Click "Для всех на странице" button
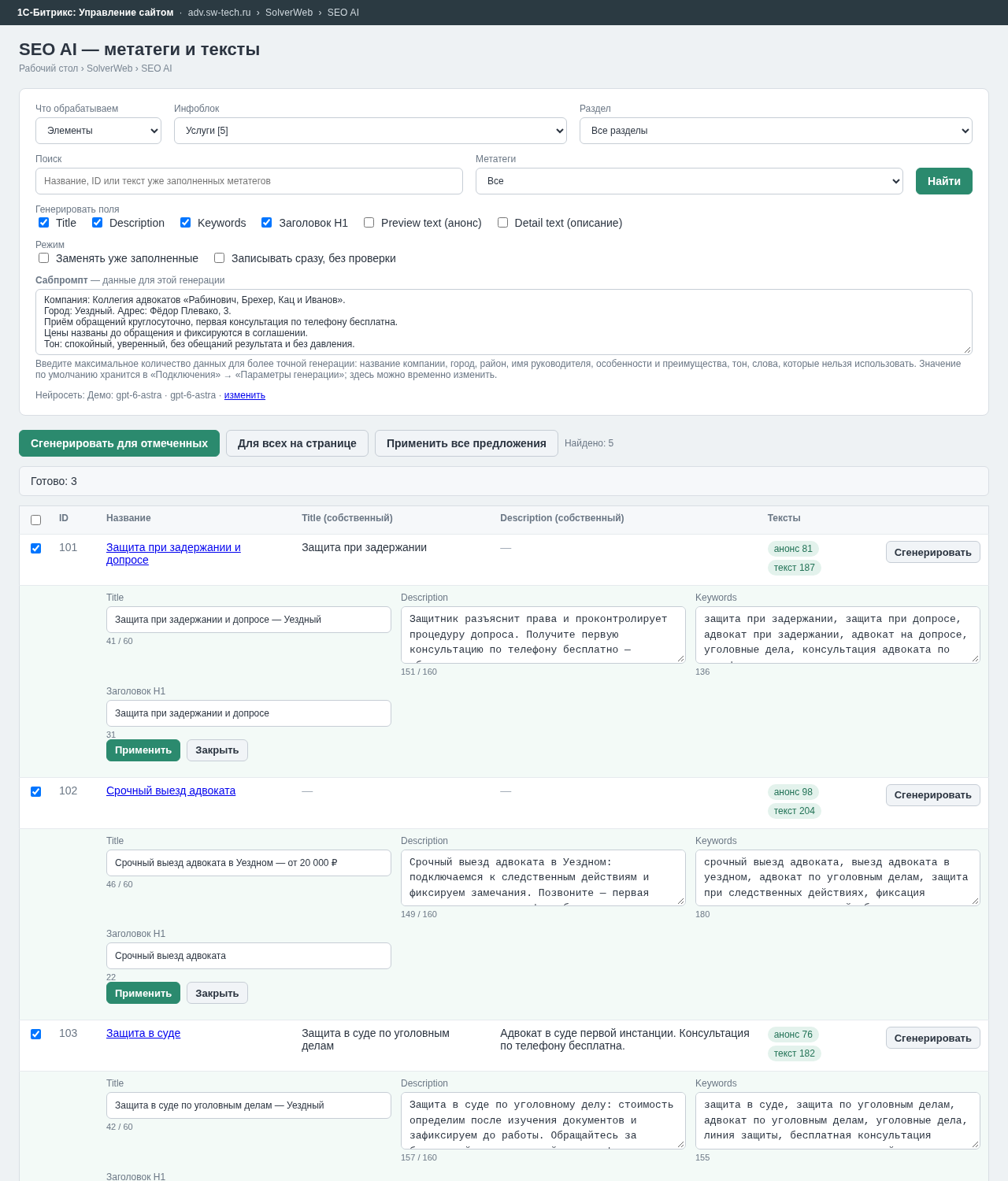Image resolution: width=1008 pixels, height=1181 pixels. (297, 443)
